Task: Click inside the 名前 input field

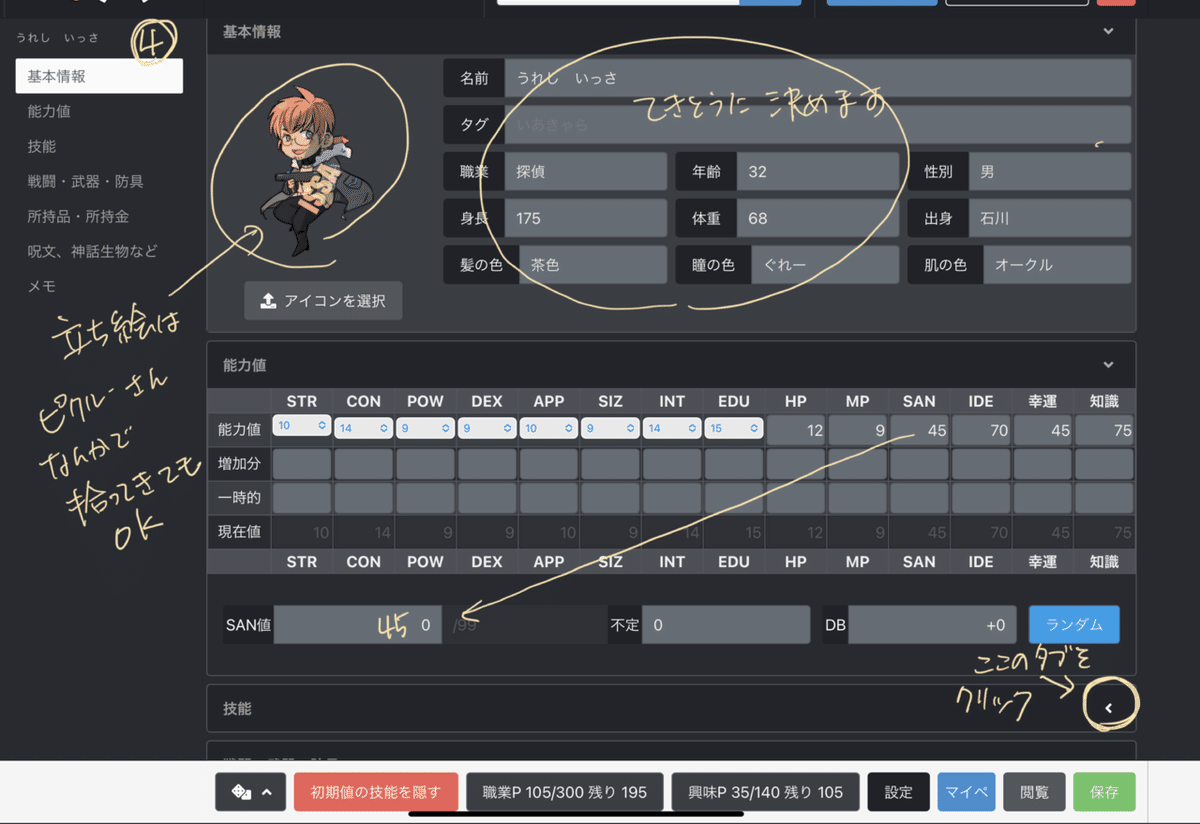Action: (700, 77)
